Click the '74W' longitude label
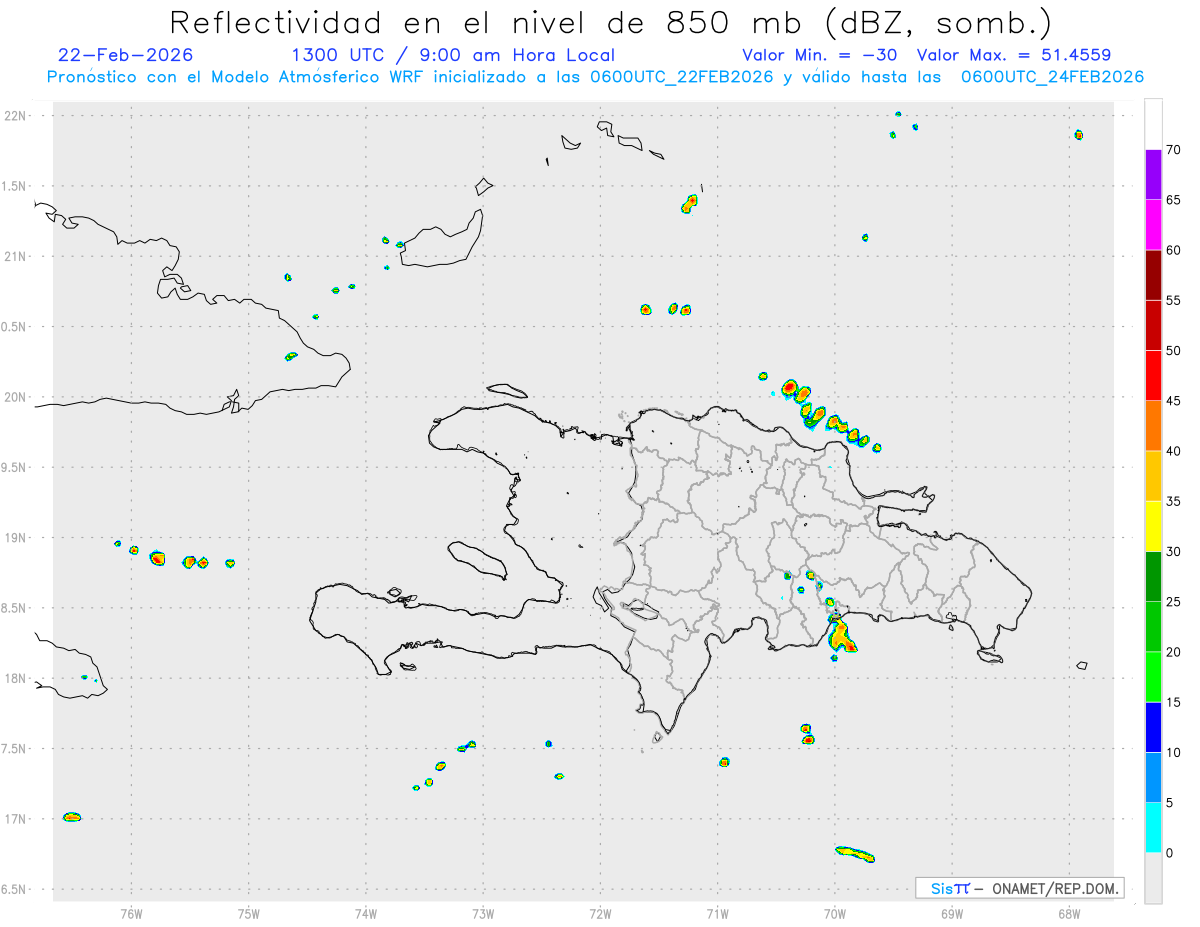1200x927 pixels. click(x=366, y=913)
